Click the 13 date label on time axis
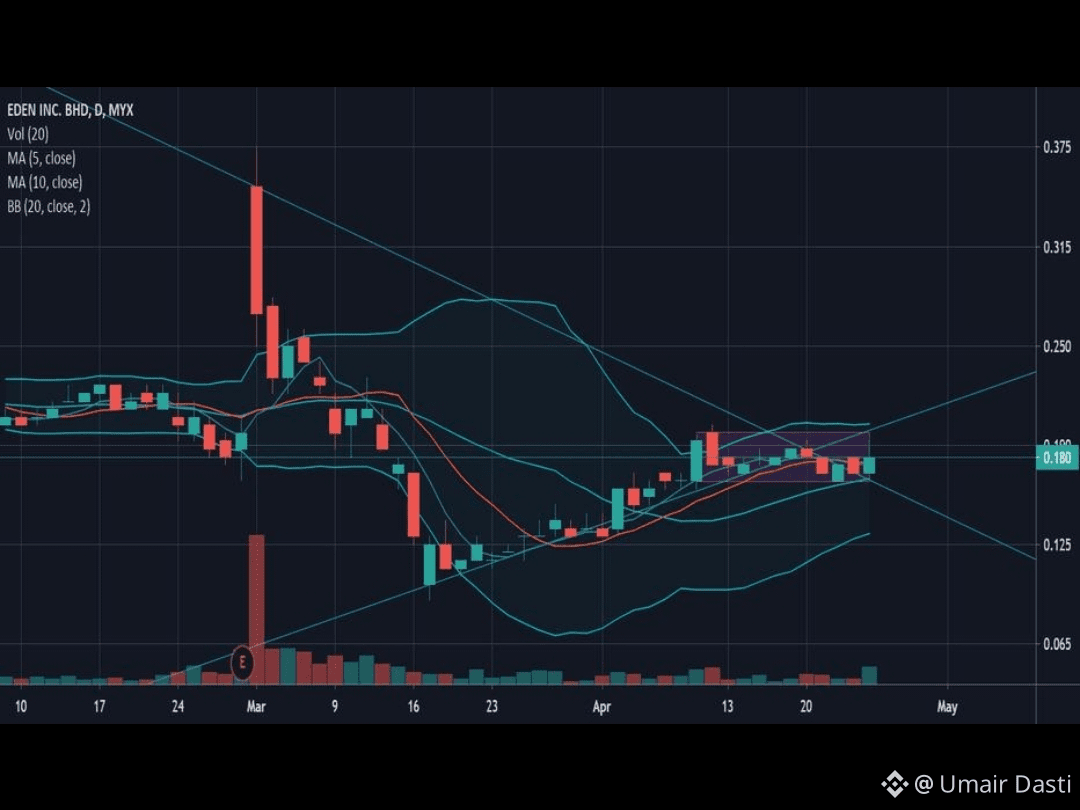The width and height of the screenshot is (1080, 810). pos(727,707)
